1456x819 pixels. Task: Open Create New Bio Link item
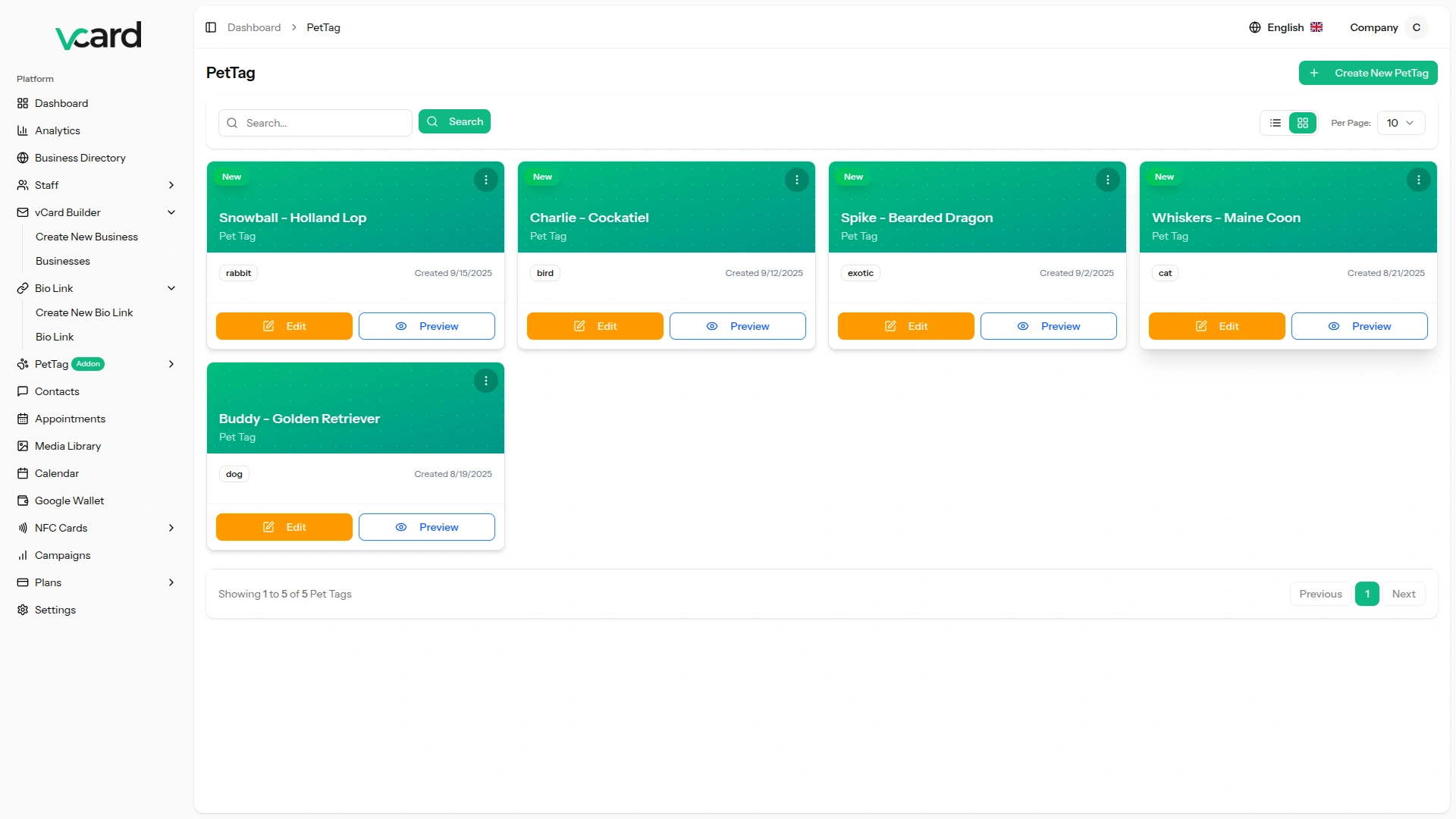tap(84, 312)
